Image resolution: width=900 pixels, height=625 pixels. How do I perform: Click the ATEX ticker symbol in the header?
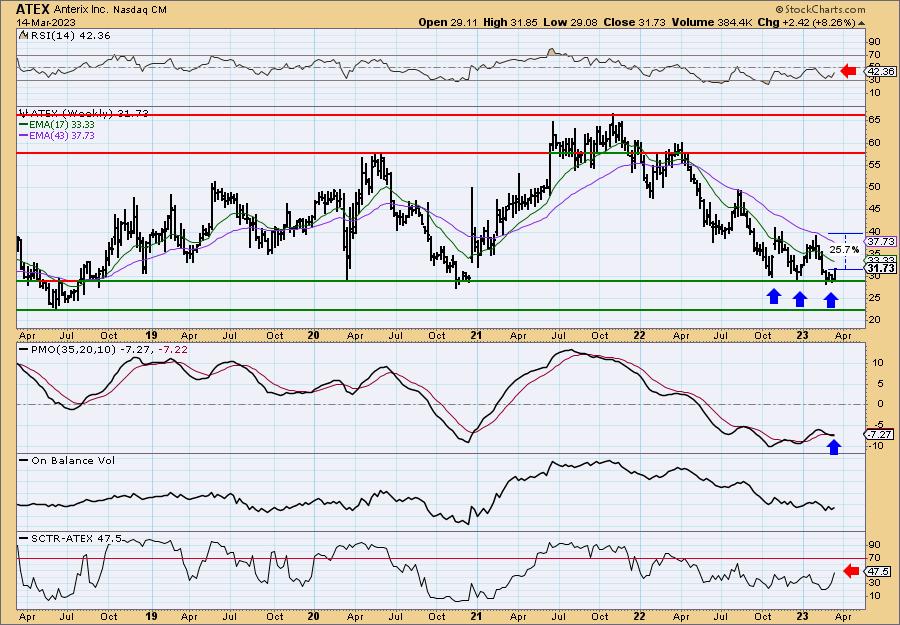click(x=33, y=9)
